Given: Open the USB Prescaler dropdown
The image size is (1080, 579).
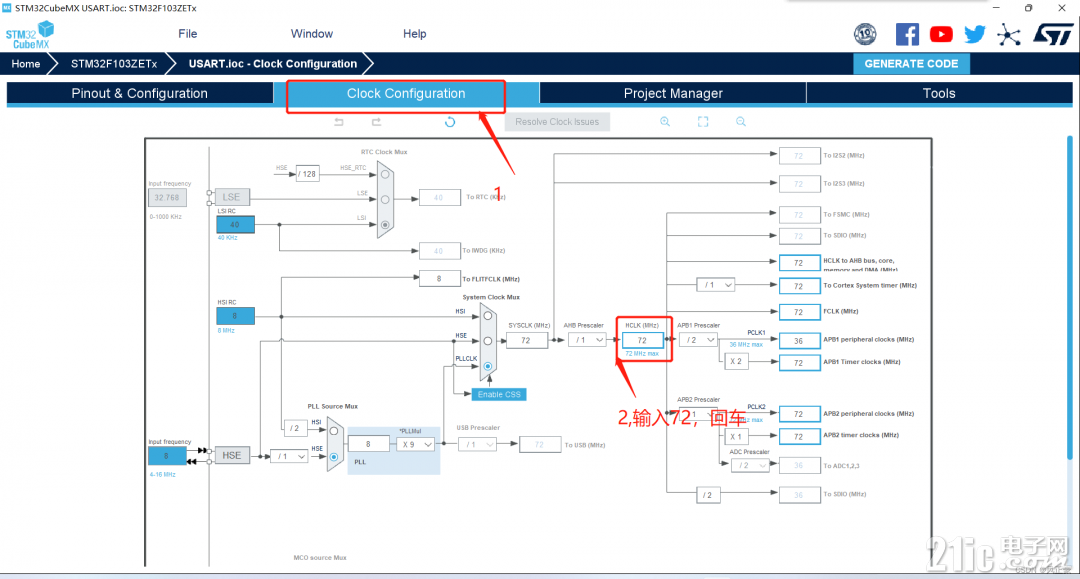Looking at the screenshot, I should point(477,445).
